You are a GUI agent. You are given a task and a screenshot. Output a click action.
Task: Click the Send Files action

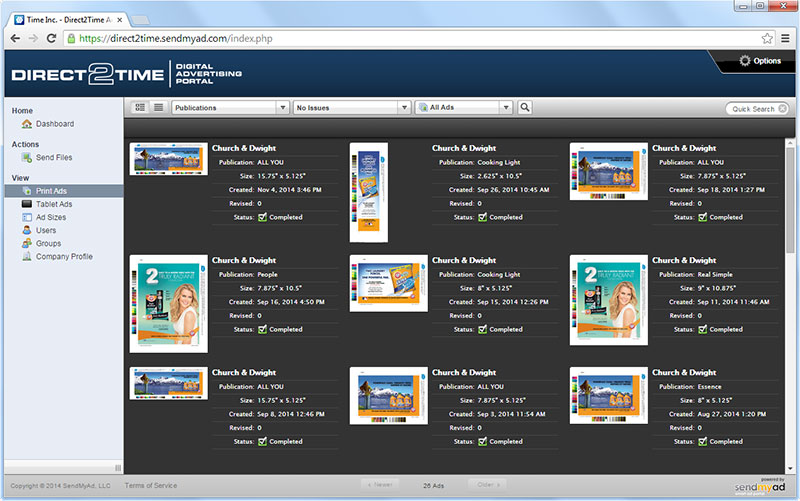click(x=53, y=157)
